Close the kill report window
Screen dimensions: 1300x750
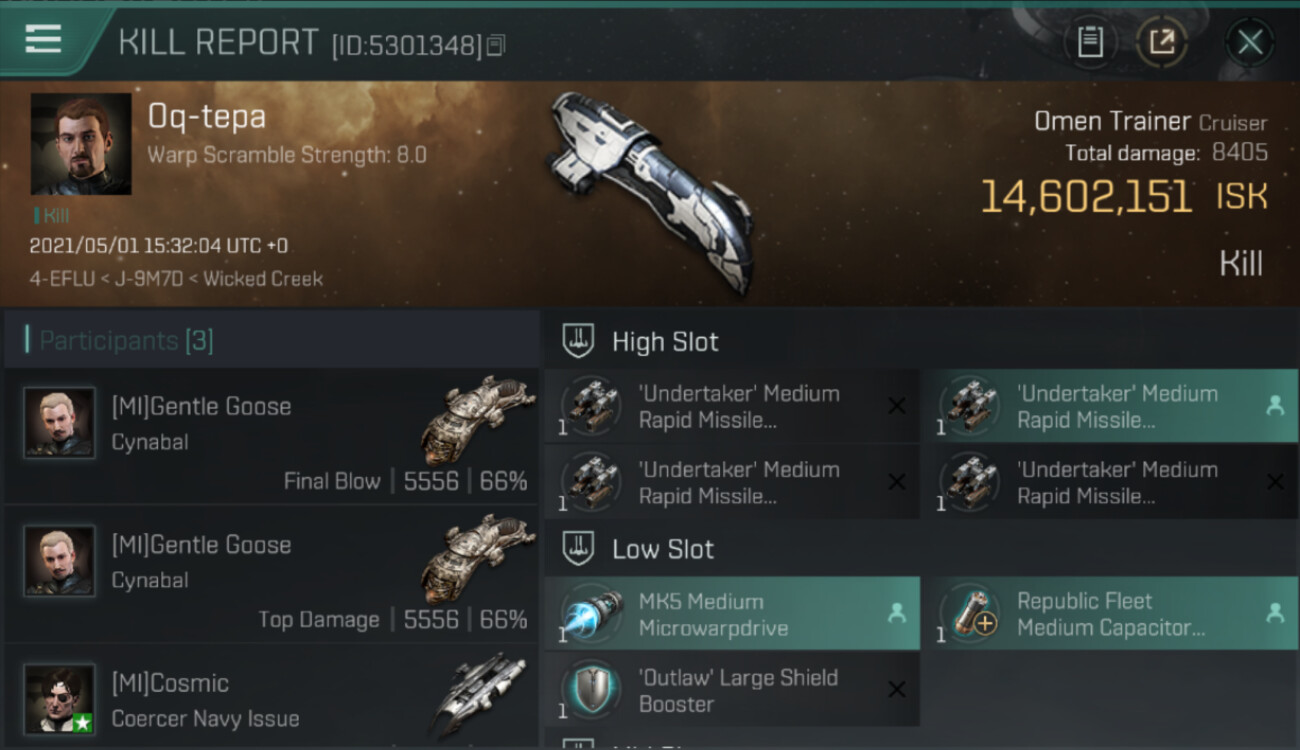[x=1250, y=42]
